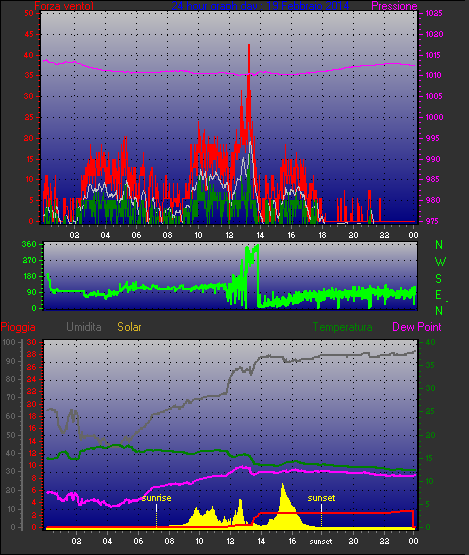Image resolution: width=469 pixels, height=555 pixels.
Task: Select 270 on the wind direction axis
Action: pyautogui.click(x=29, y=260)
